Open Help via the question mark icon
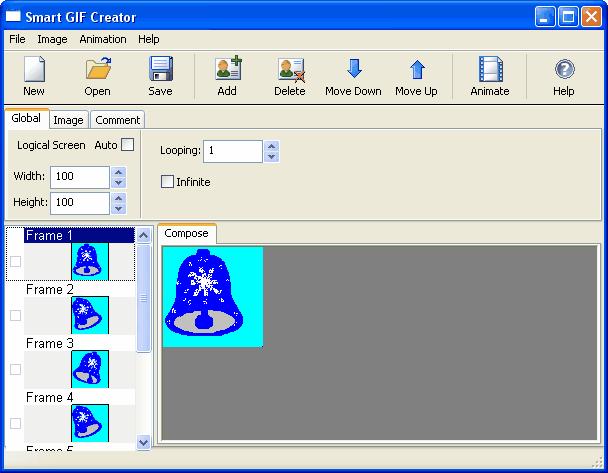Image resolution: width=608 pixels, height=473 pixels. pyautogui.click(x=565, y=69)
